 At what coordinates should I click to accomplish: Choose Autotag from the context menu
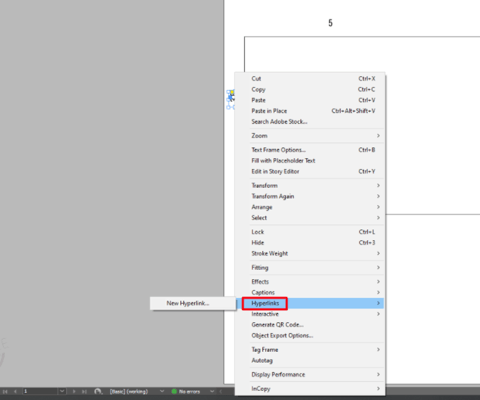pos(310,360)
